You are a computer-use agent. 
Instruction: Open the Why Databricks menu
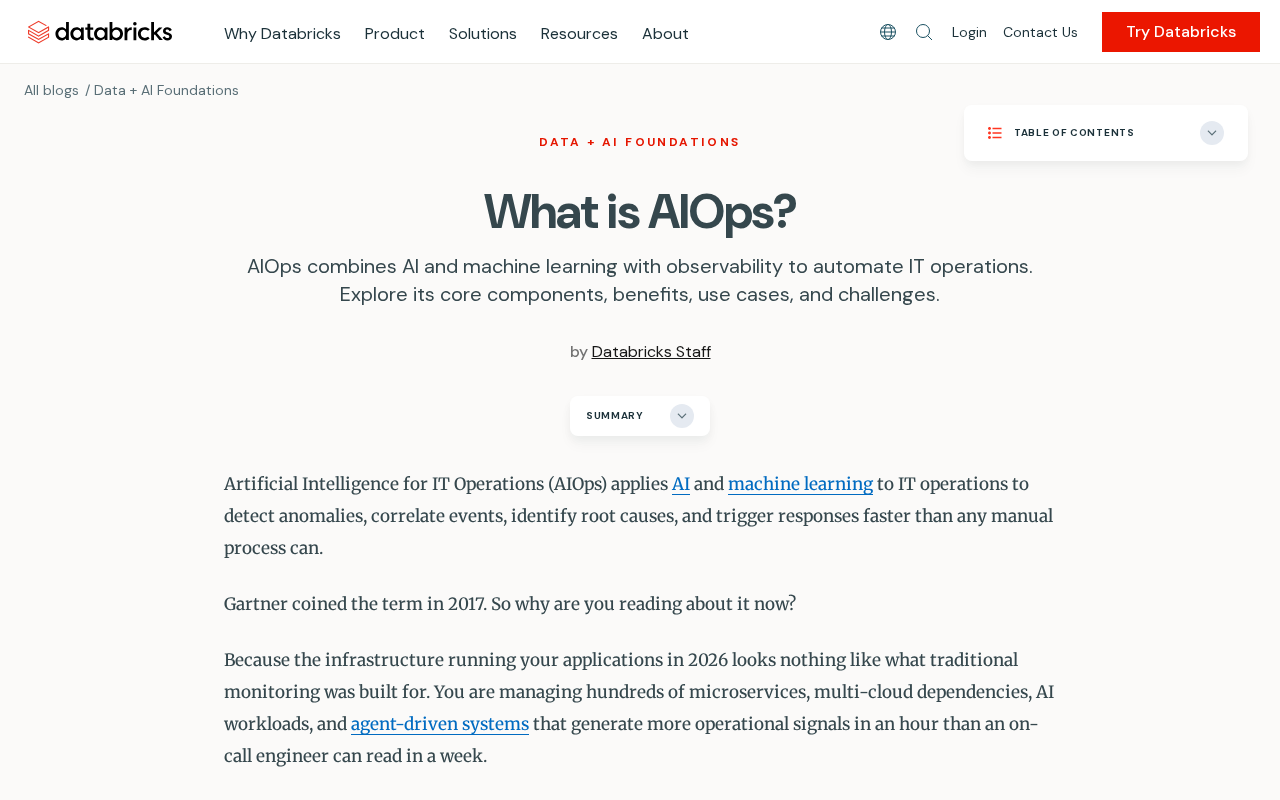[x=282, y=33]
